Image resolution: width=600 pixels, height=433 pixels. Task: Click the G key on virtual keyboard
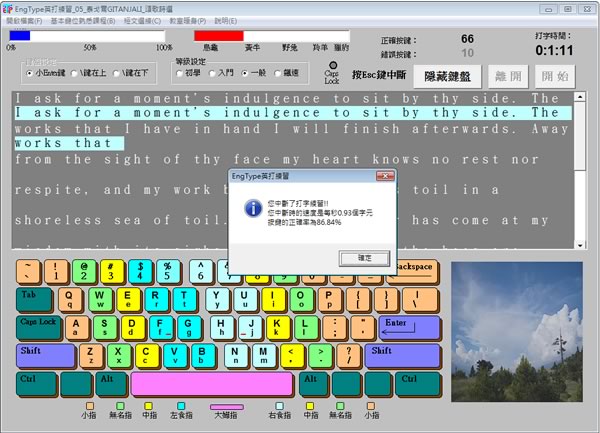point(189,328)
